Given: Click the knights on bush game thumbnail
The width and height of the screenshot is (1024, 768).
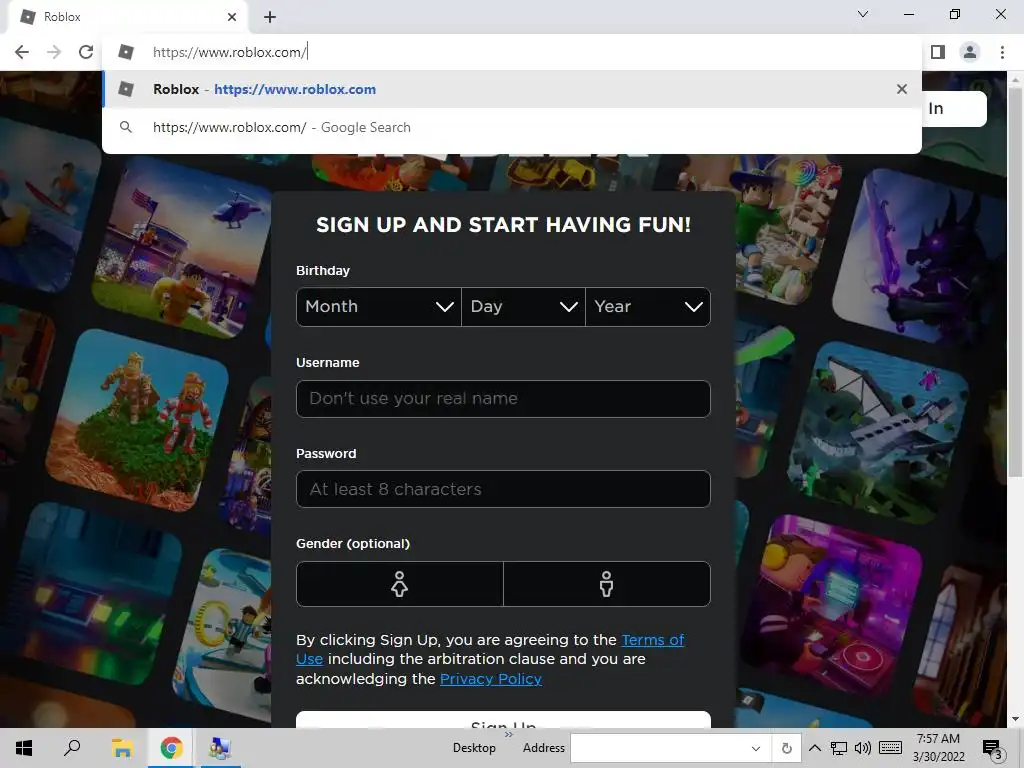Looking at the screenshot, I should coord(137,420).
